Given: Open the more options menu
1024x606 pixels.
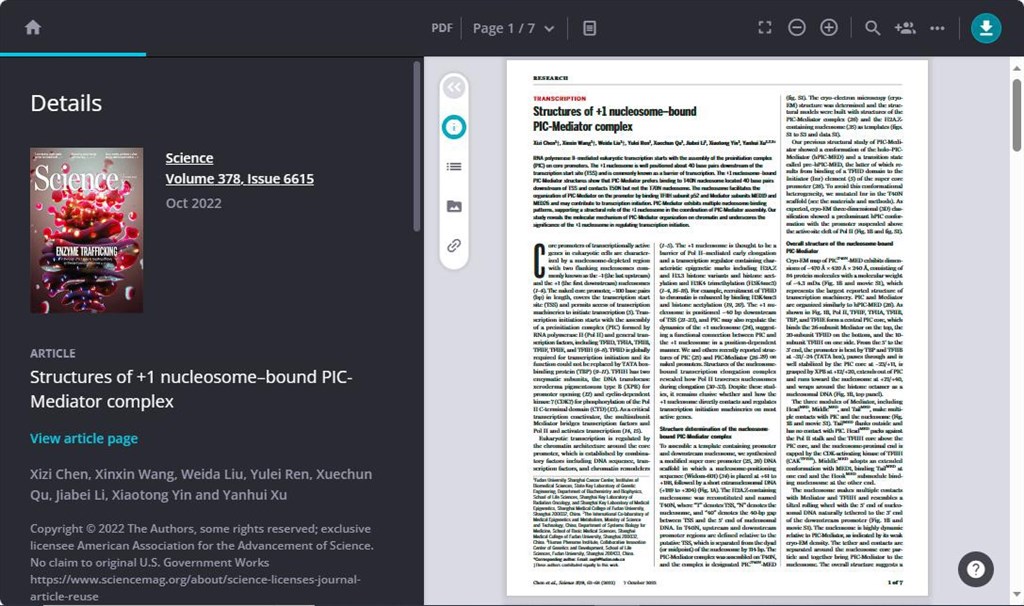Looking at the screenshot, I should (937, 28).
